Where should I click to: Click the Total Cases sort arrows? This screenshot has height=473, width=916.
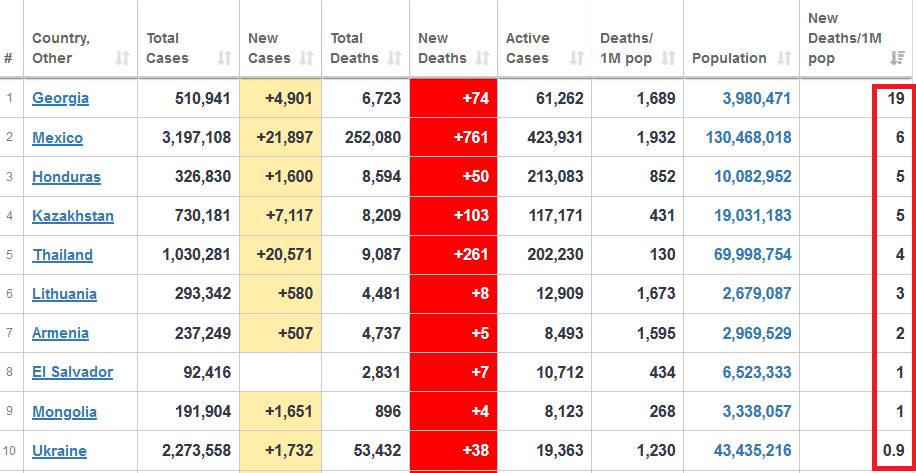click(223, 59)
